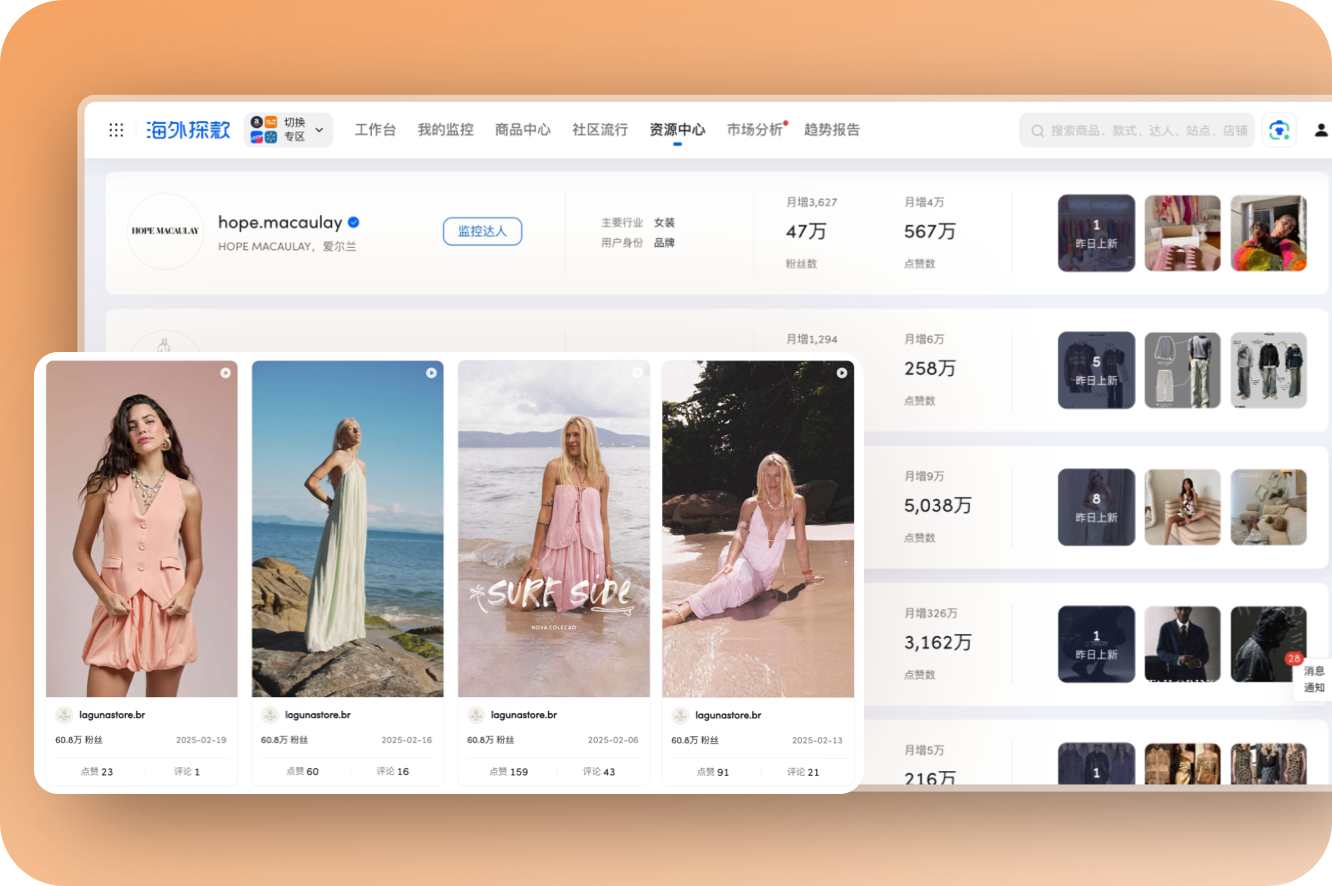Open the nine-dot app grid menu
The image size is (1332, 886).
click(116, 130)
